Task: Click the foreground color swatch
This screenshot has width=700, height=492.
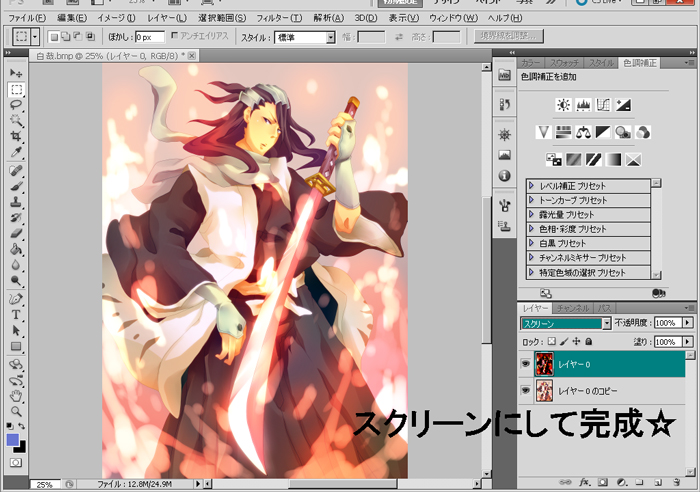Action: click(x=12, y=440)
